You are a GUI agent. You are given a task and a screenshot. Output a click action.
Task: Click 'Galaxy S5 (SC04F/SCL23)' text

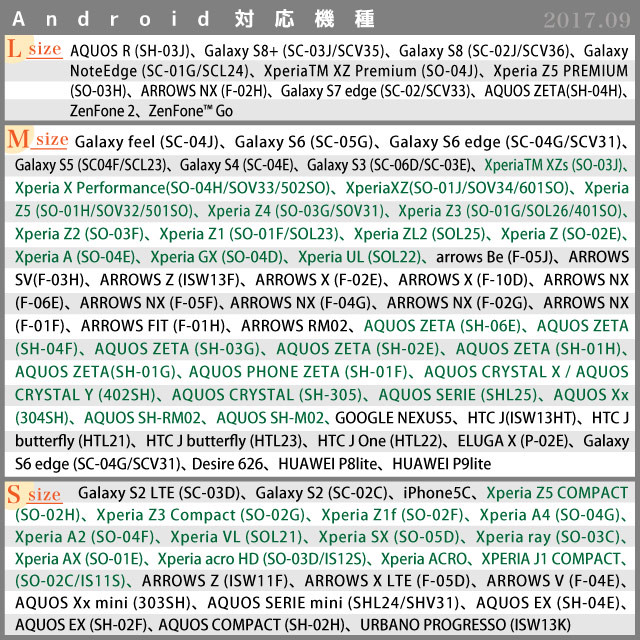(90, 165)
